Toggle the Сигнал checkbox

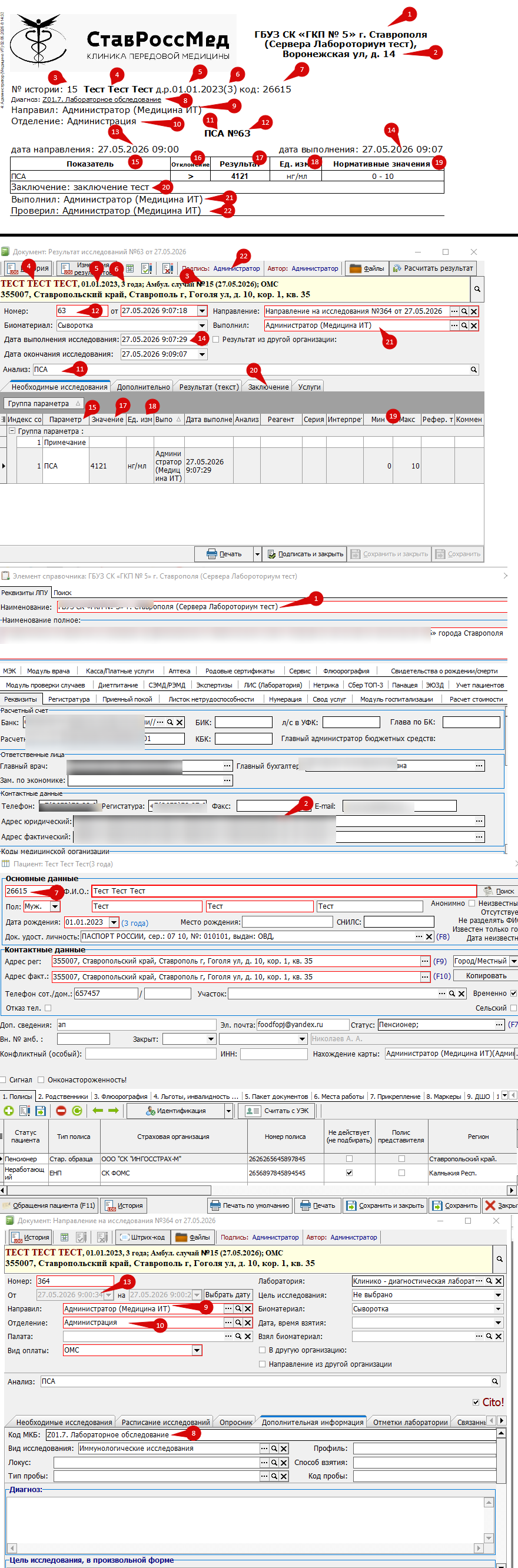click(4, 1080)
